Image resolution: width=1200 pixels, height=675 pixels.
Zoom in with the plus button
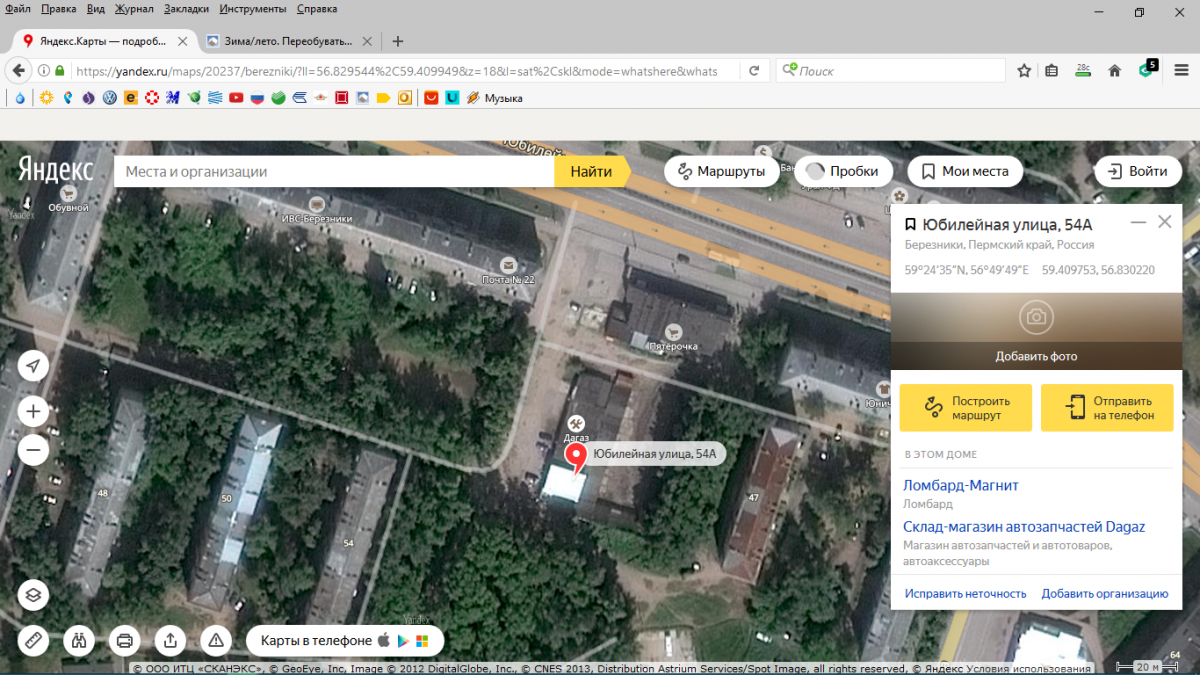click(33, 411)
